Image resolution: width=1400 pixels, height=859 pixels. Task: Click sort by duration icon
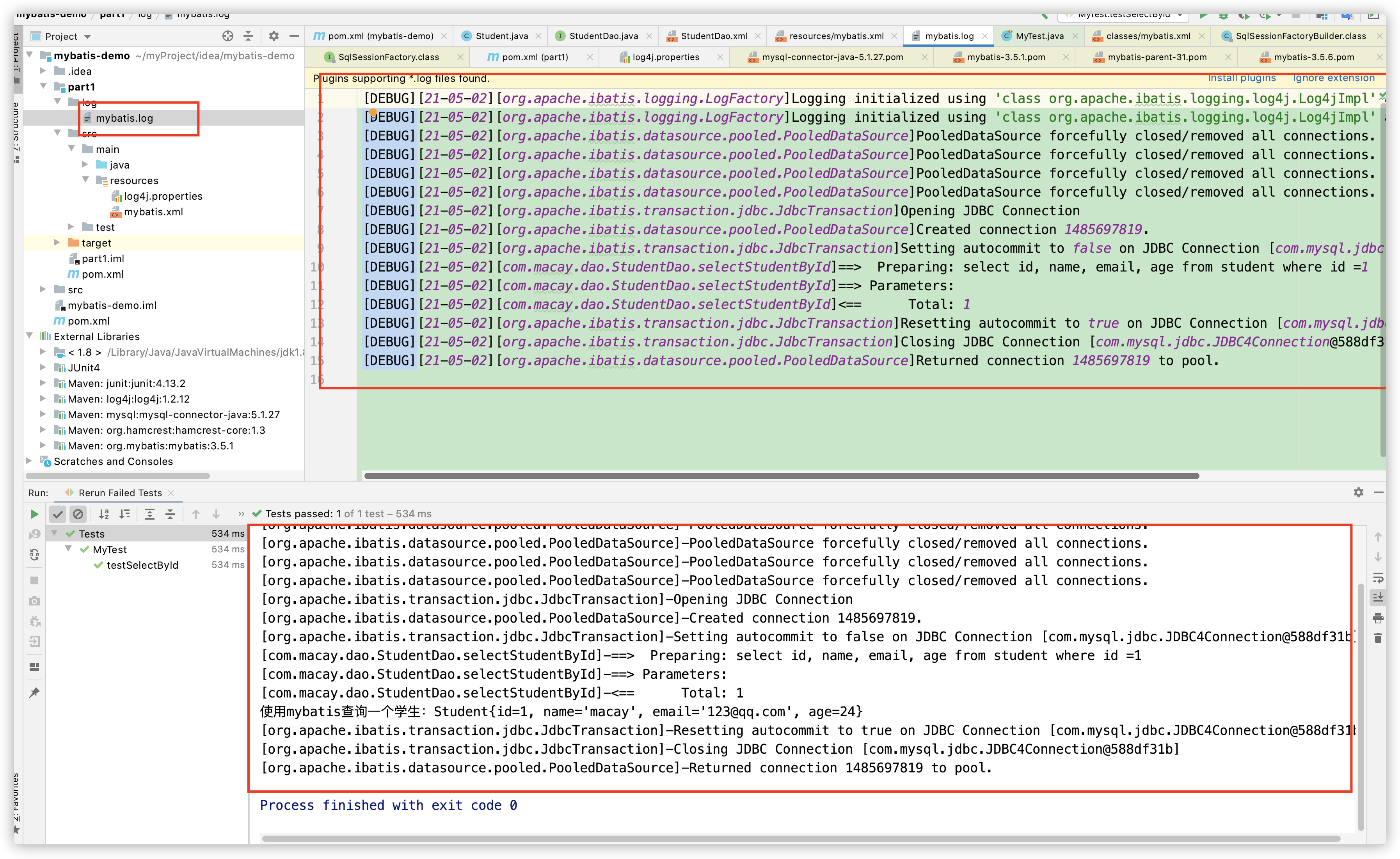[124, 514]
